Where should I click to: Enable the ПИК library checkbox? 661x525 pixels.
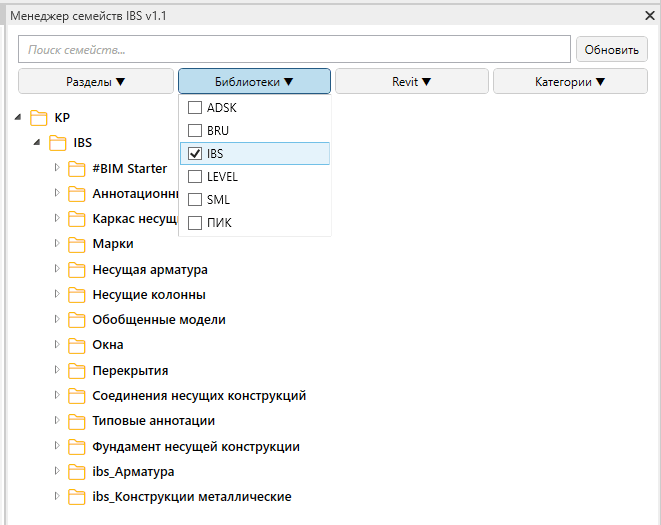click(195, 222)
